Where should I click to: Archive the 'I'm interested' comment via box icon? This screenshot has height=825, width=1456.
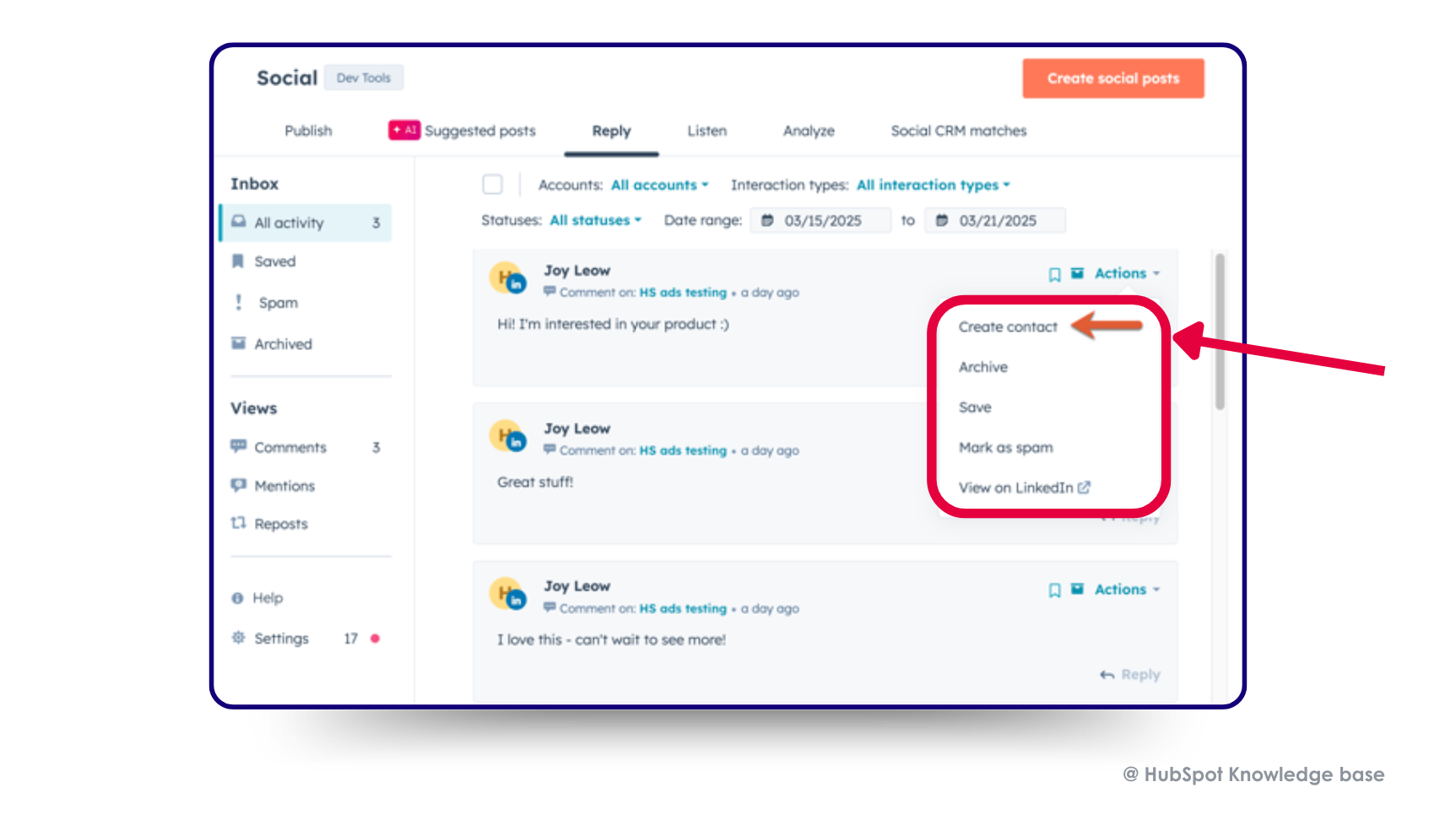coord(1078,273)
